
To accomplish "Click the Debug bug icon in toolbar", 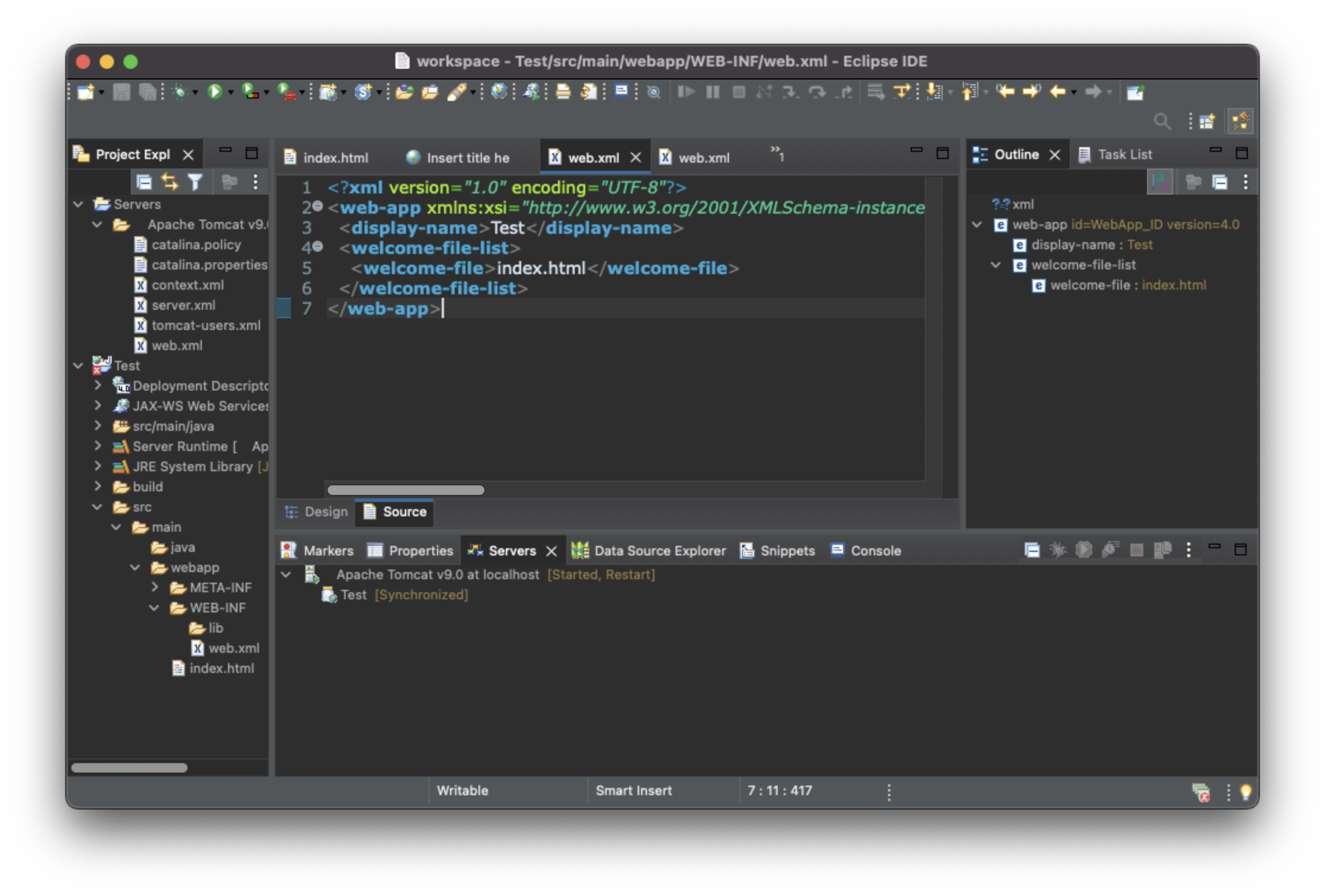I will pos(179,92).
